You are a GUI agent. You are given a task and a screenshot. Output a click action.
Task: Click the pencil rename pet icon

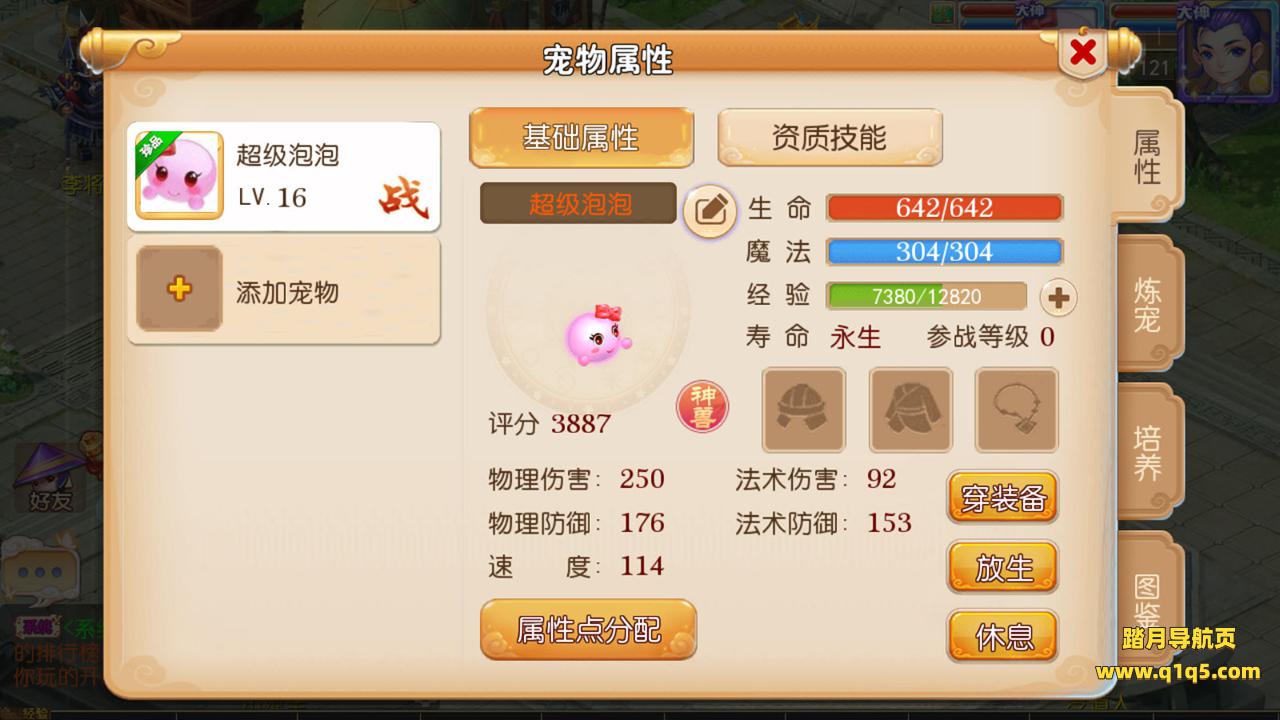click(x=710, y=210)
